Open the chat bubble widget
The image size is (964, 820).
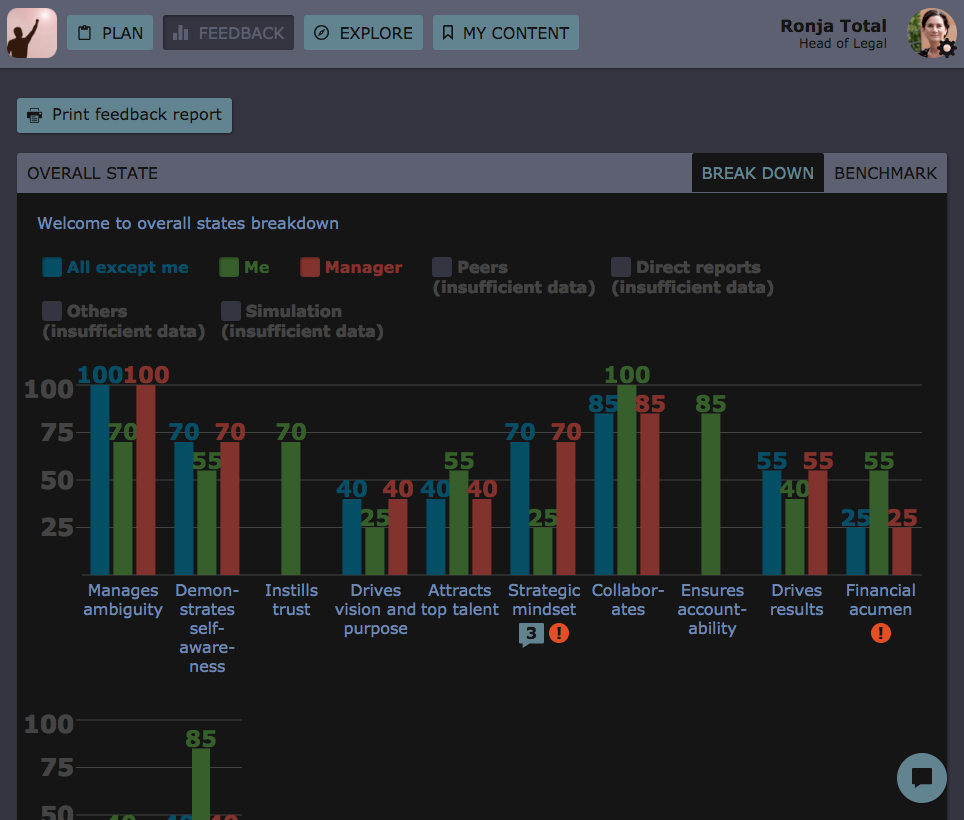coord(922,778)
